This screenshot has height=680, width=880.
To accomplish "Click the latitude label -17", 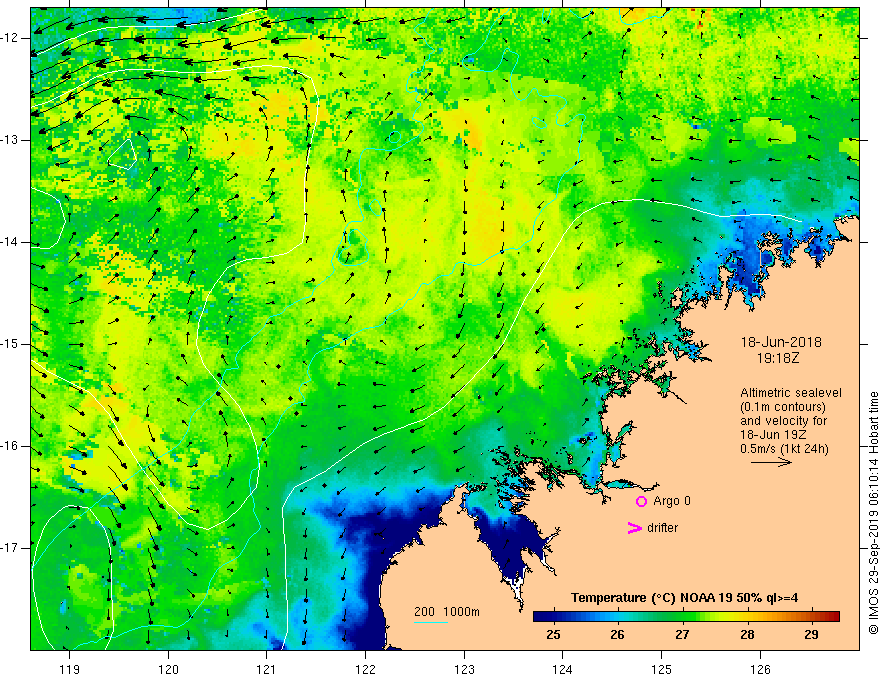I will (x=11, y=548).
